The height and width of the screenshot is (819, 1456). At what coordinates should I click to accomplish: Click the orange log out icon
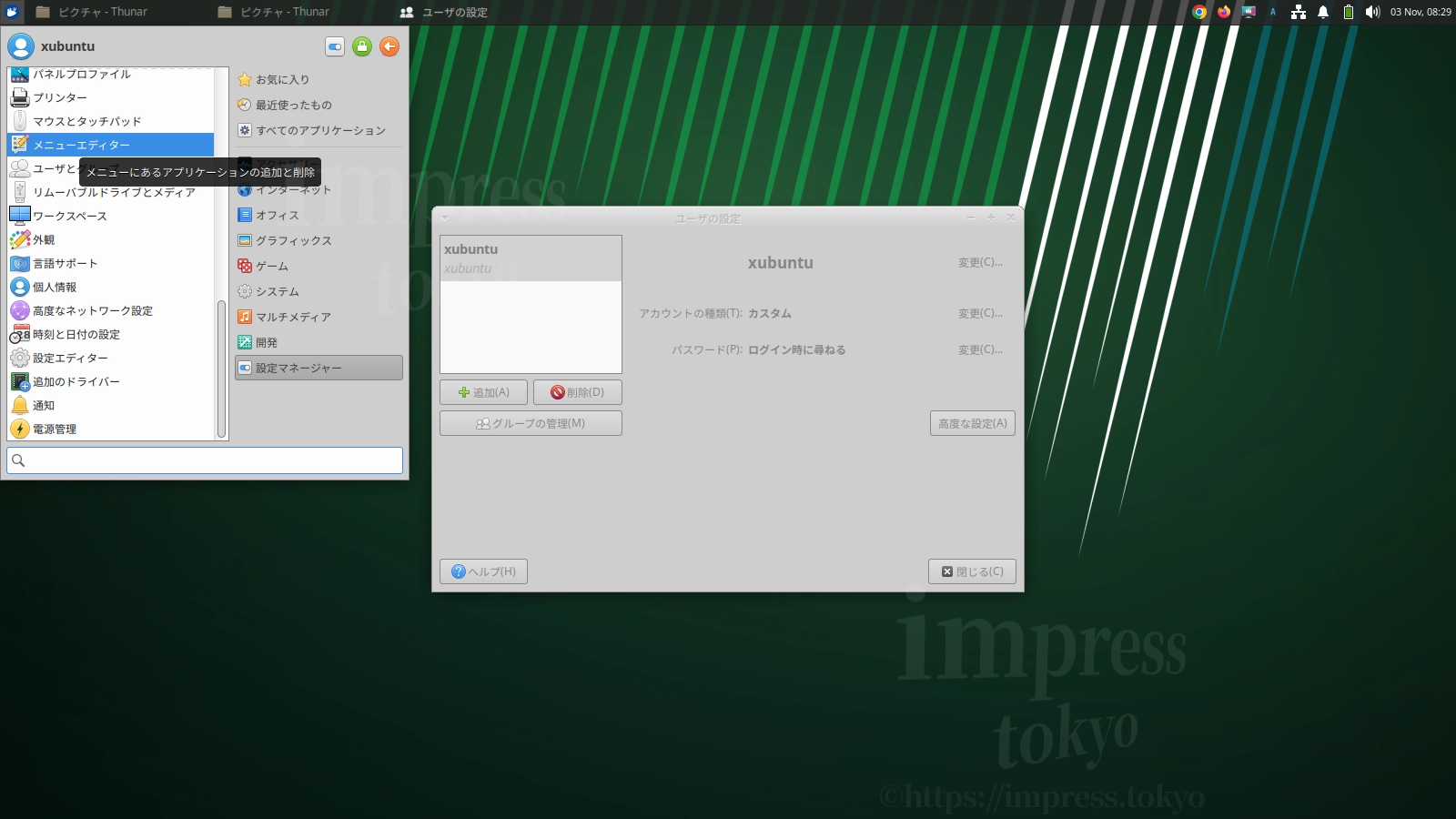click(389, 46)
